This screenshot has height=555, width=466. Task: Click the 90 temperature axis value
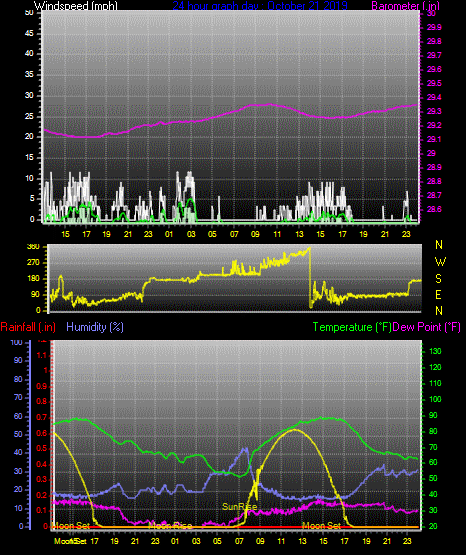[433, 415]
